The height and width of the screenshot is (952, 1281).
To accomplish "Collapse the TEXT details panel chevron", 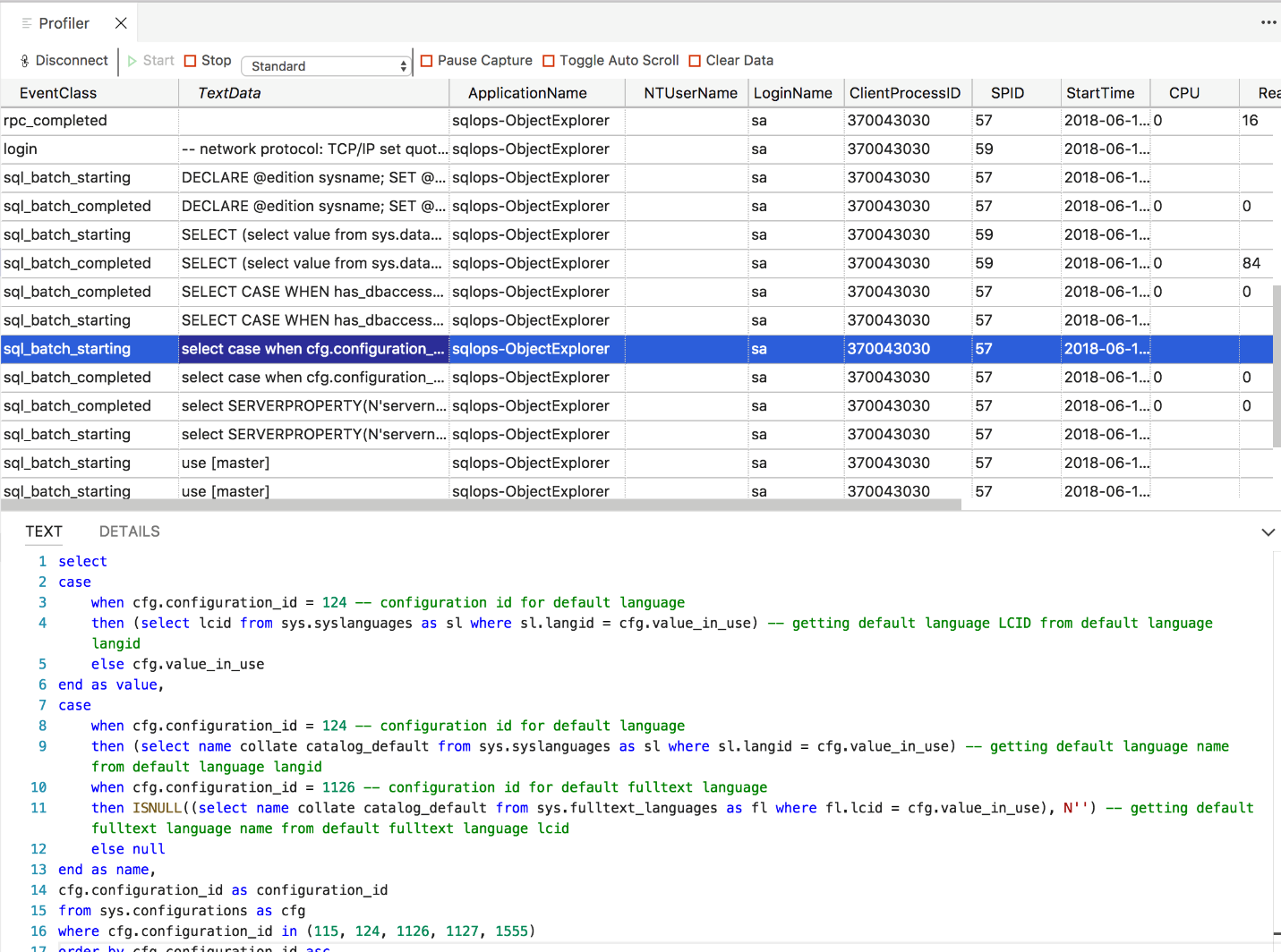I will pyautogui.click(x=1267, y=531).
